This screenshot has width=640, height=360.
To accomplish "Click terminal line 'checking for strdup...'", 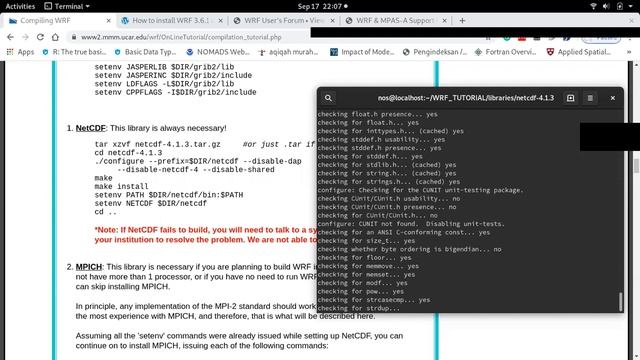I will pyautogui.click(x=358, y=308).
